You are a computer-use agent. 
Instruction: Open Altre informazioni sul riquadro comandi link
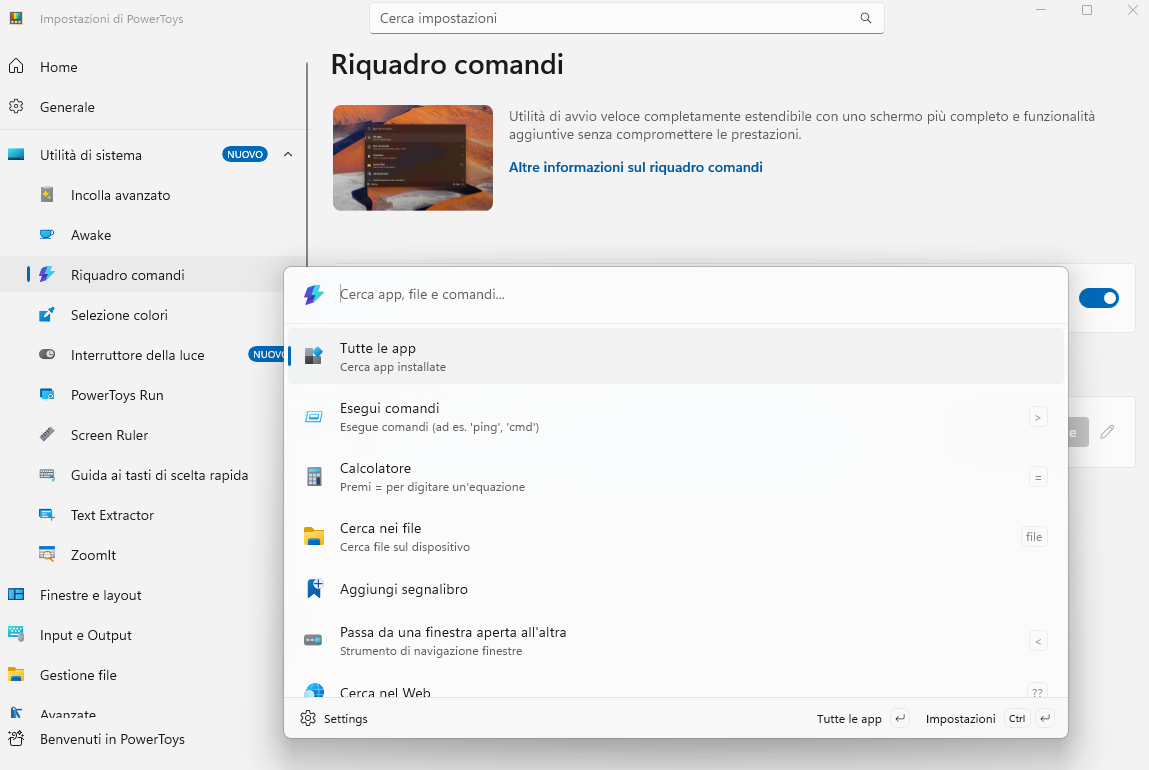point(635,167)
